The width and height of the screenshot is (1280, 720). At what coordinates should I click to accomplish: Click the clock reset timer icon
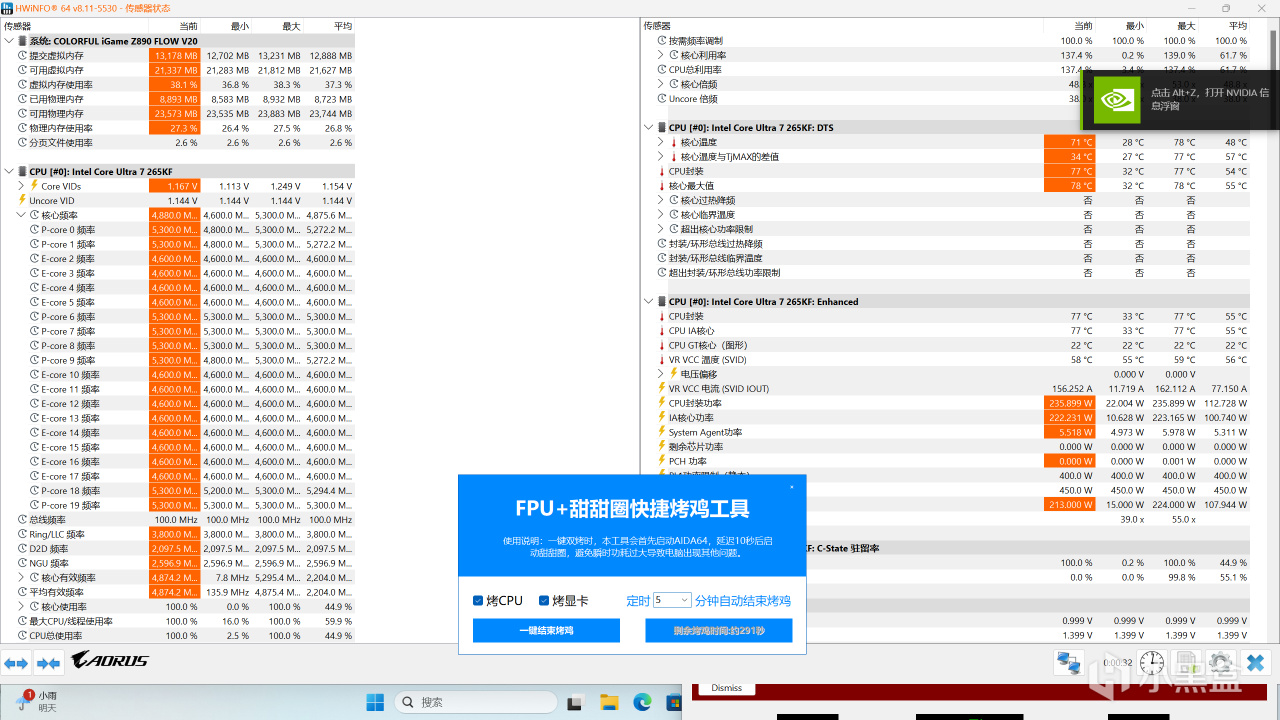(1152, 662)
